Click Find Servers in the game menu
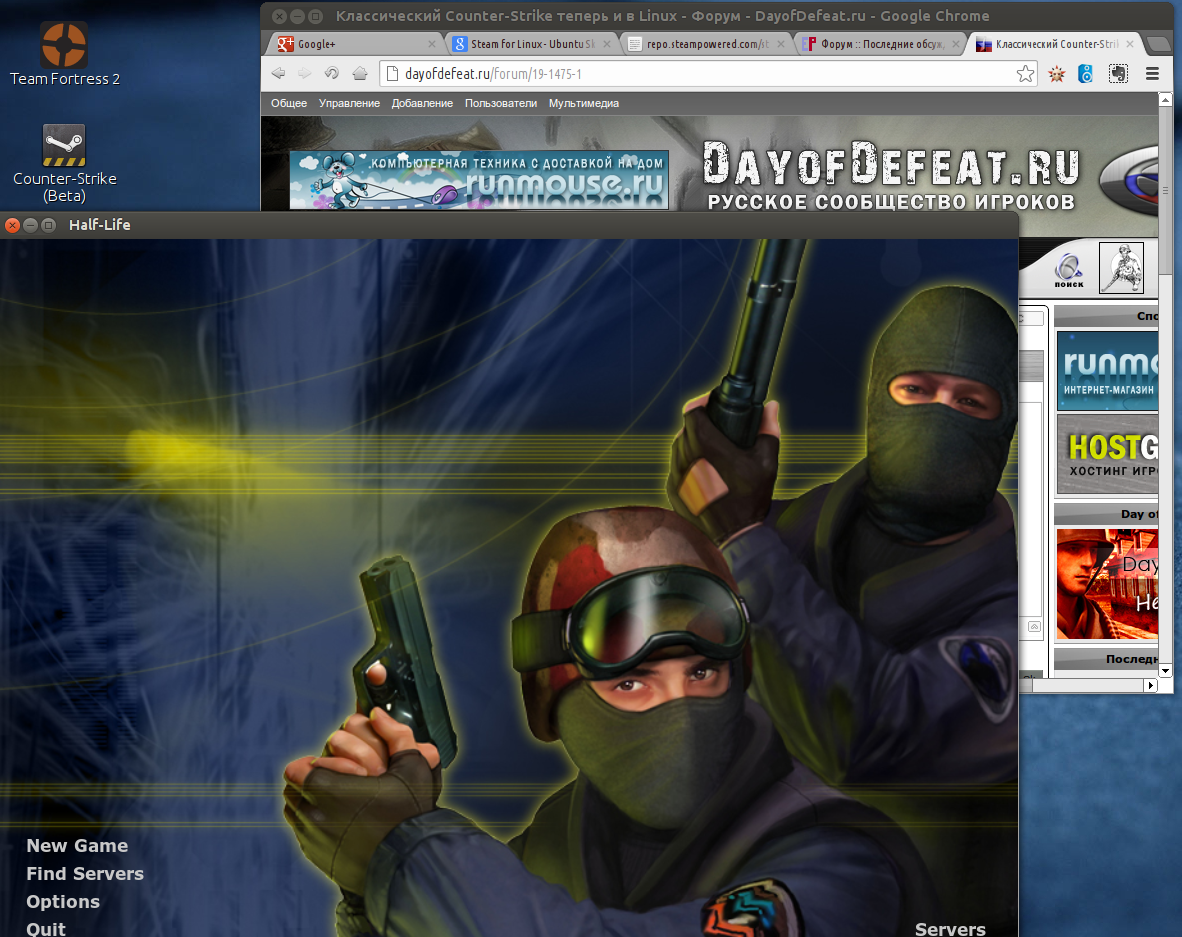 pos(85,874)
